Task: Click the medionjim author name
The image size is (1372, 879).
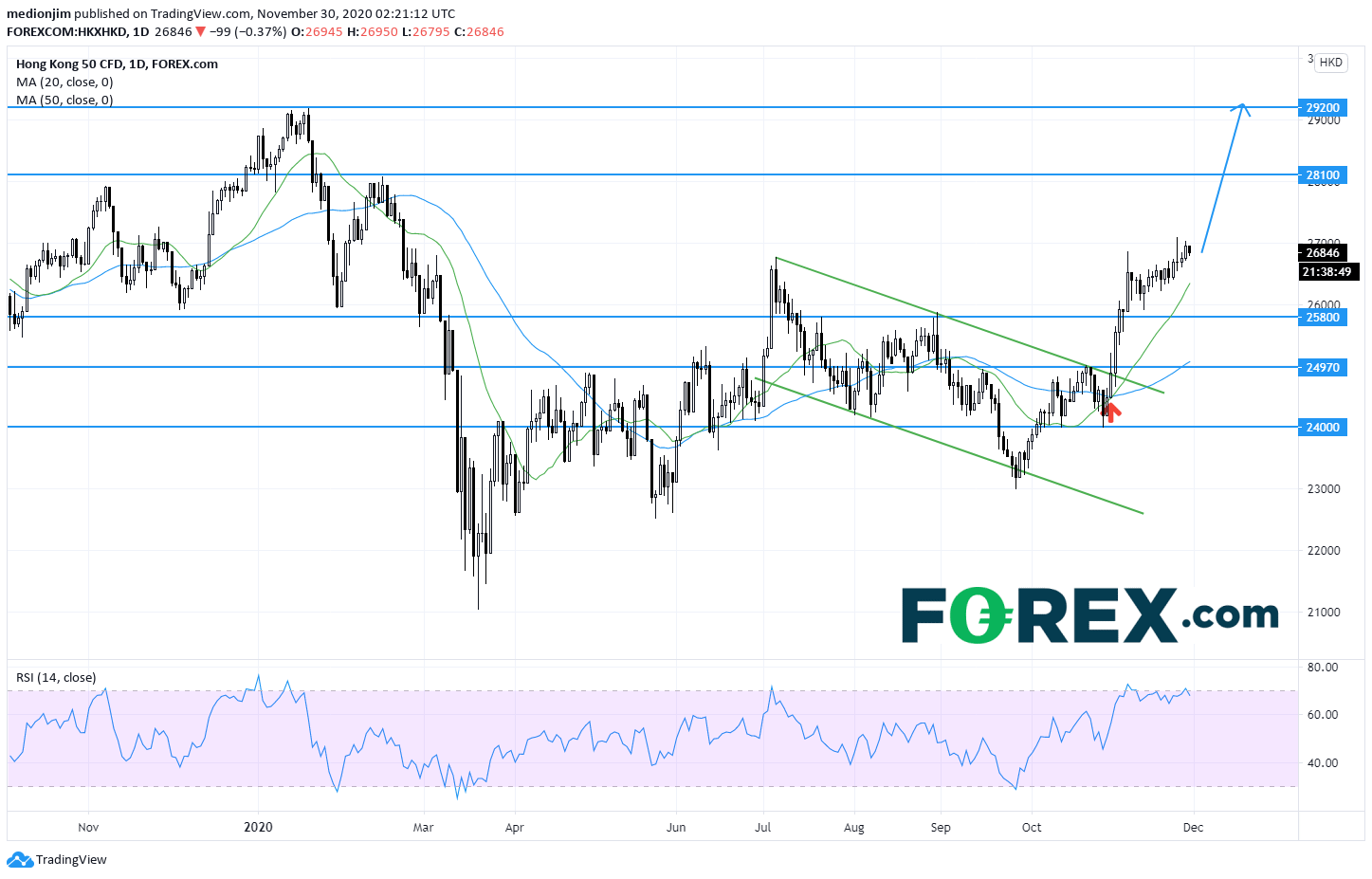Action: pos(39,14)
